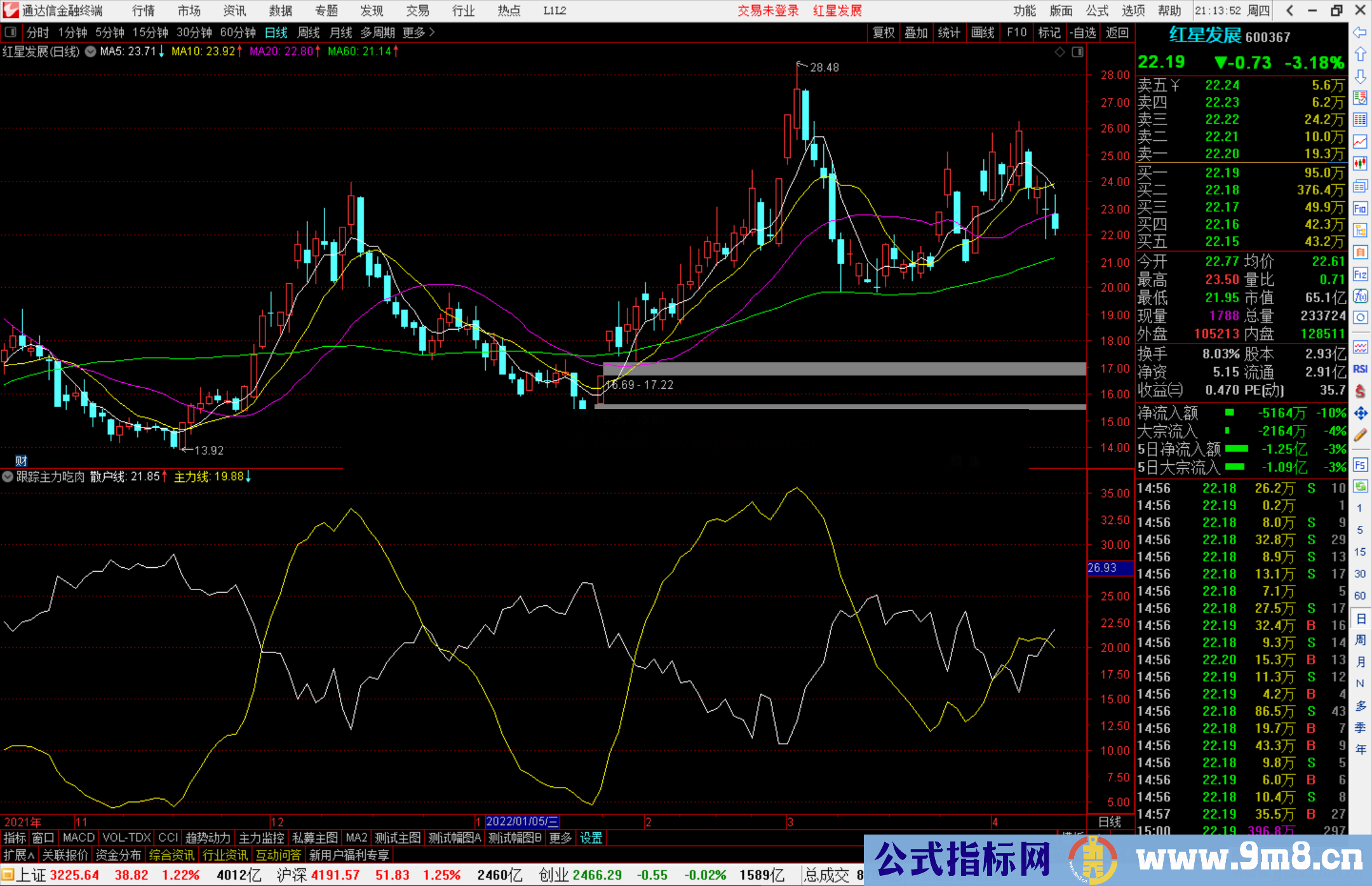Click the 复权 button
1372x886 pixels.
tap(883, 32)
